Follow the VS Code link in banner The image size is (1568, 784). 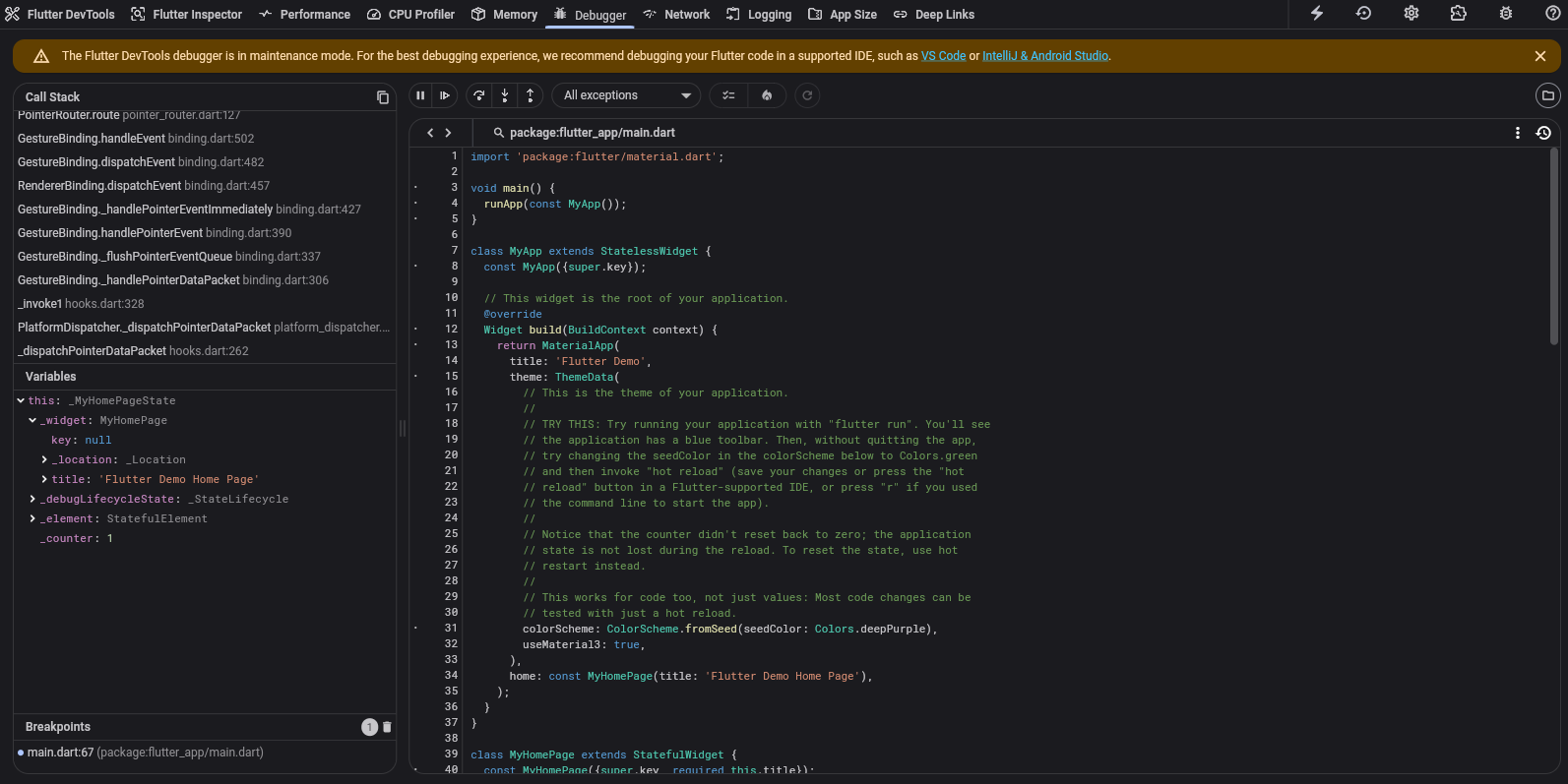tap(943, 56)
